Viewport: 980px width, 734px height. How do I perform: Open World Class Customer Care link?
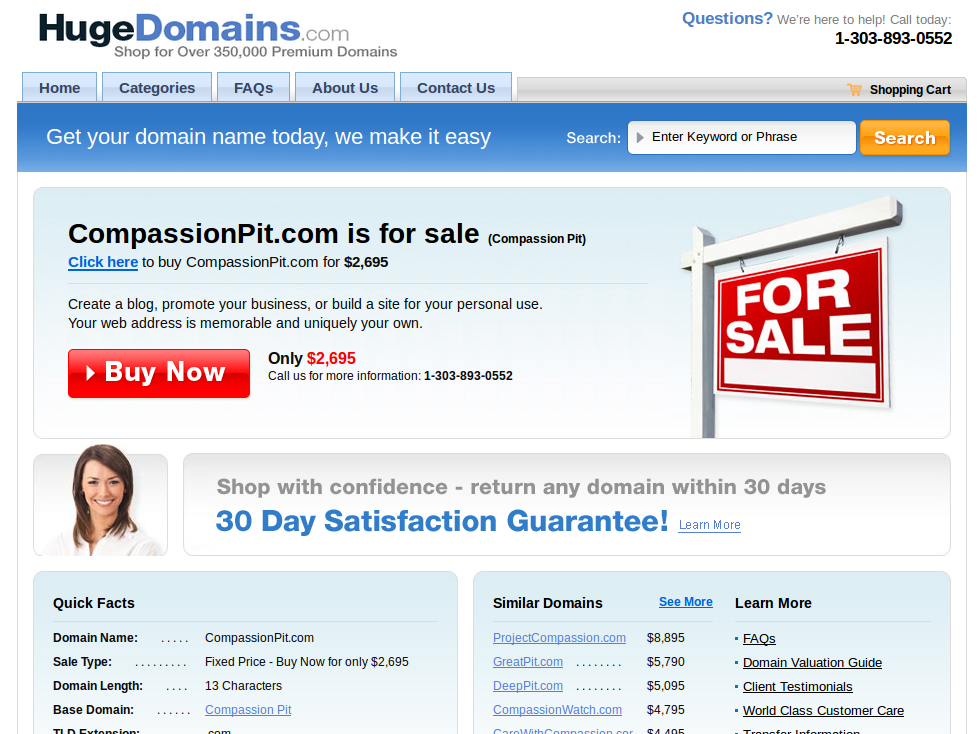[x=823, y=710]
